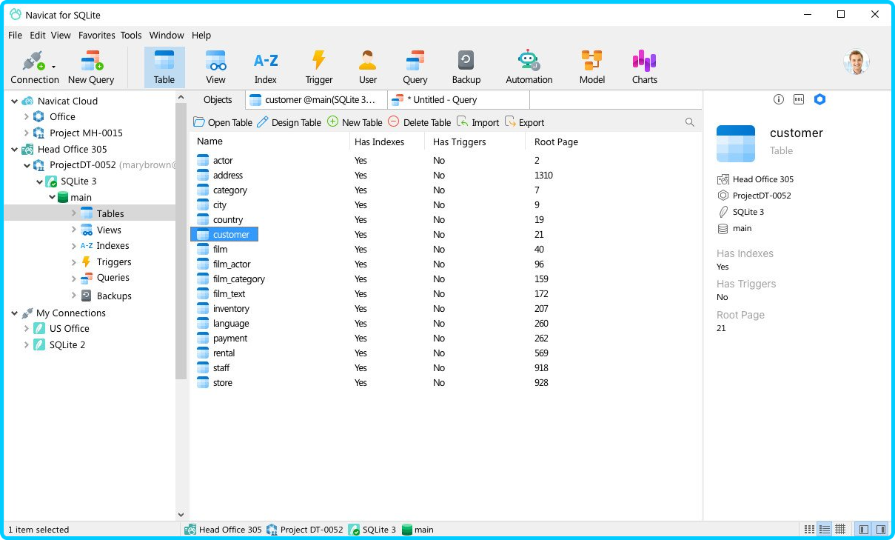Click the user profile avatar
Screen dimensions: 895x540
[x=856, y=62]
